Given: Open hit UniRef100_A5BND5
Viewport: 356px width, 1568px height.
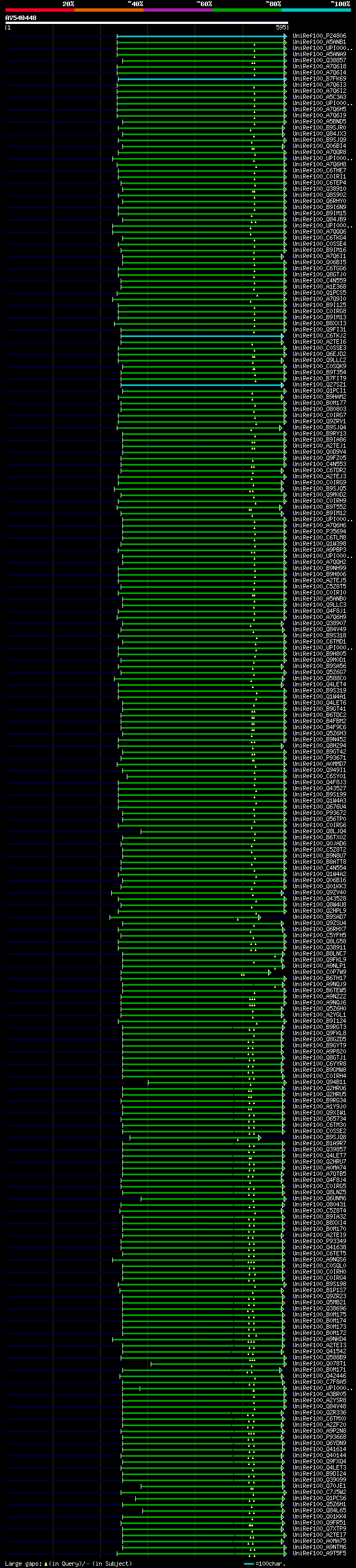Looking at the screenshot, I should pyautogui.click(x=319, y=122).
